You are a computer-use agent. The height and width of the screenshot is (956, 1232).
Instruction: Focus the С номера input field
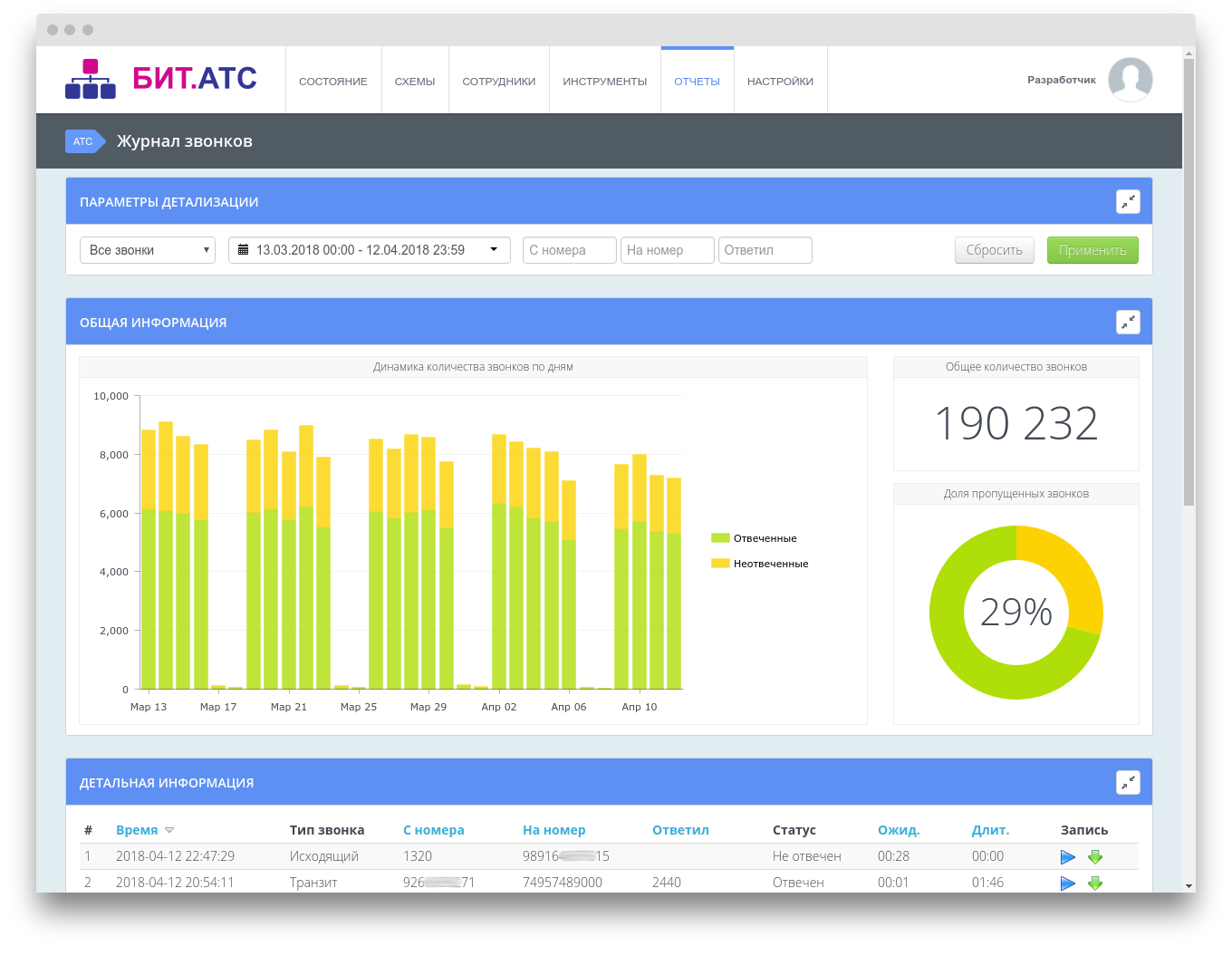click(569, 250)
